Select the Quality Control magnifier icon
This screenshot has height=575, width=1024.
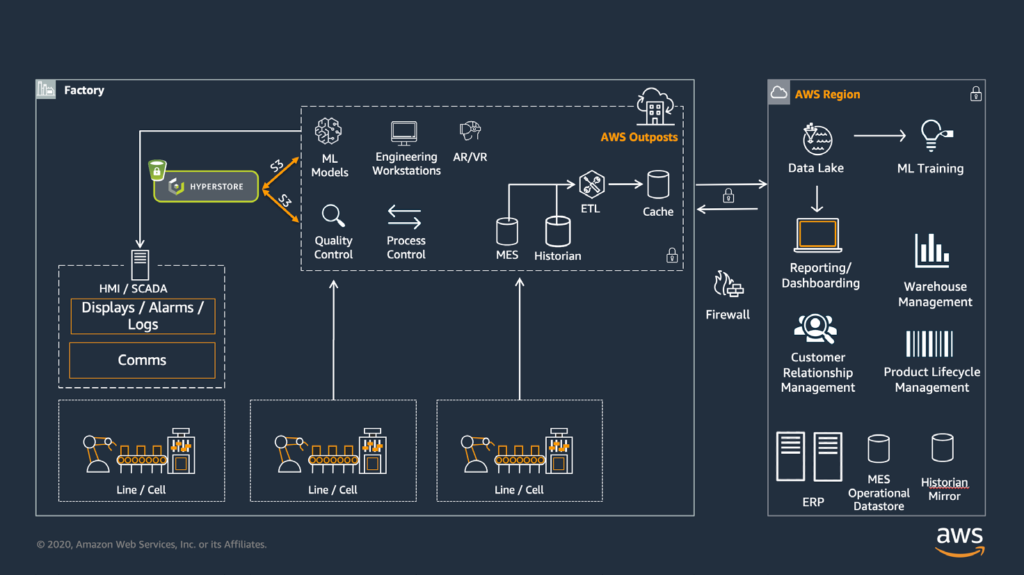(333, 216)
